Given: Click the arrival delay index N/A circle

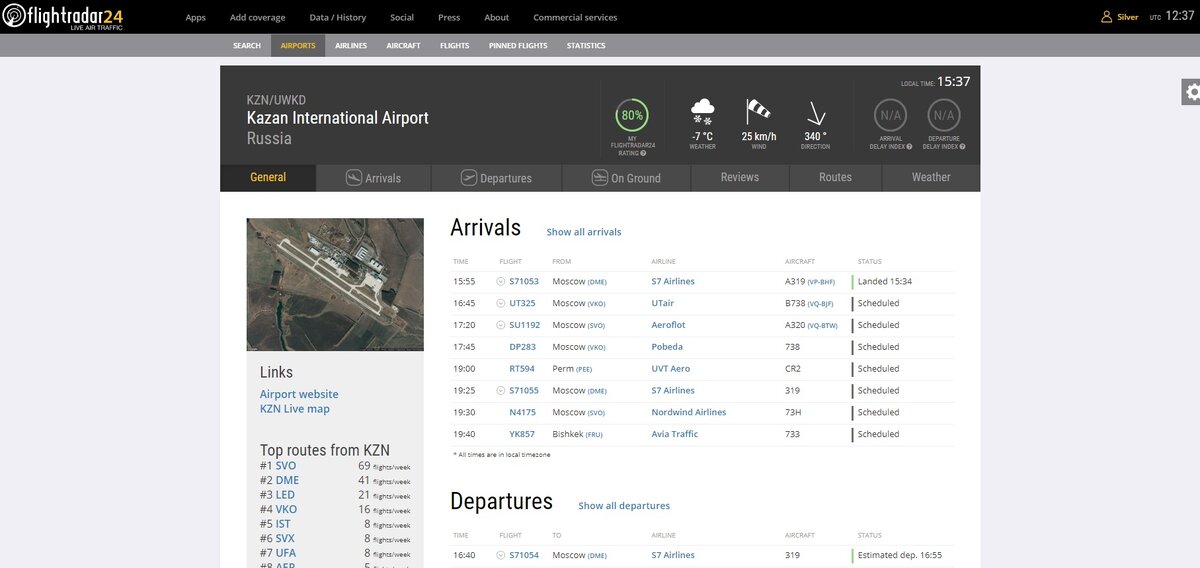Looking at the screenshot, I should tap(890, 115).
